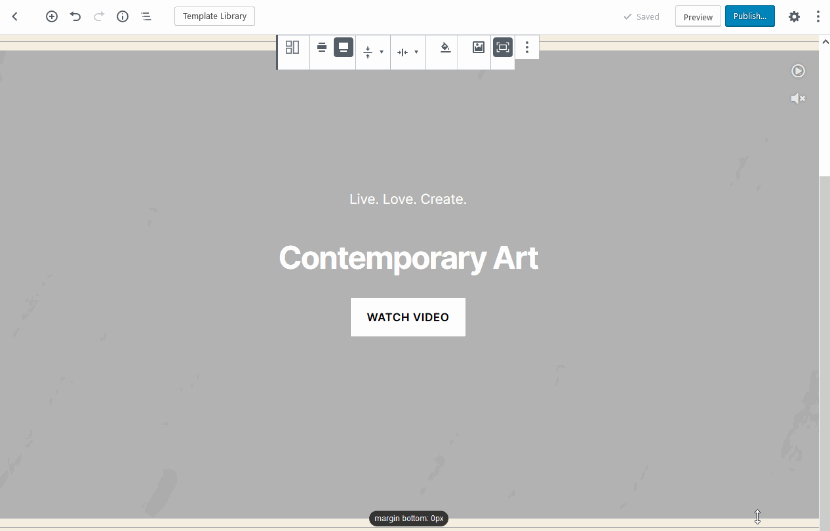Click the WATCH VIDEO button
The image size is (830, 531).
click(x=408, y=317)
